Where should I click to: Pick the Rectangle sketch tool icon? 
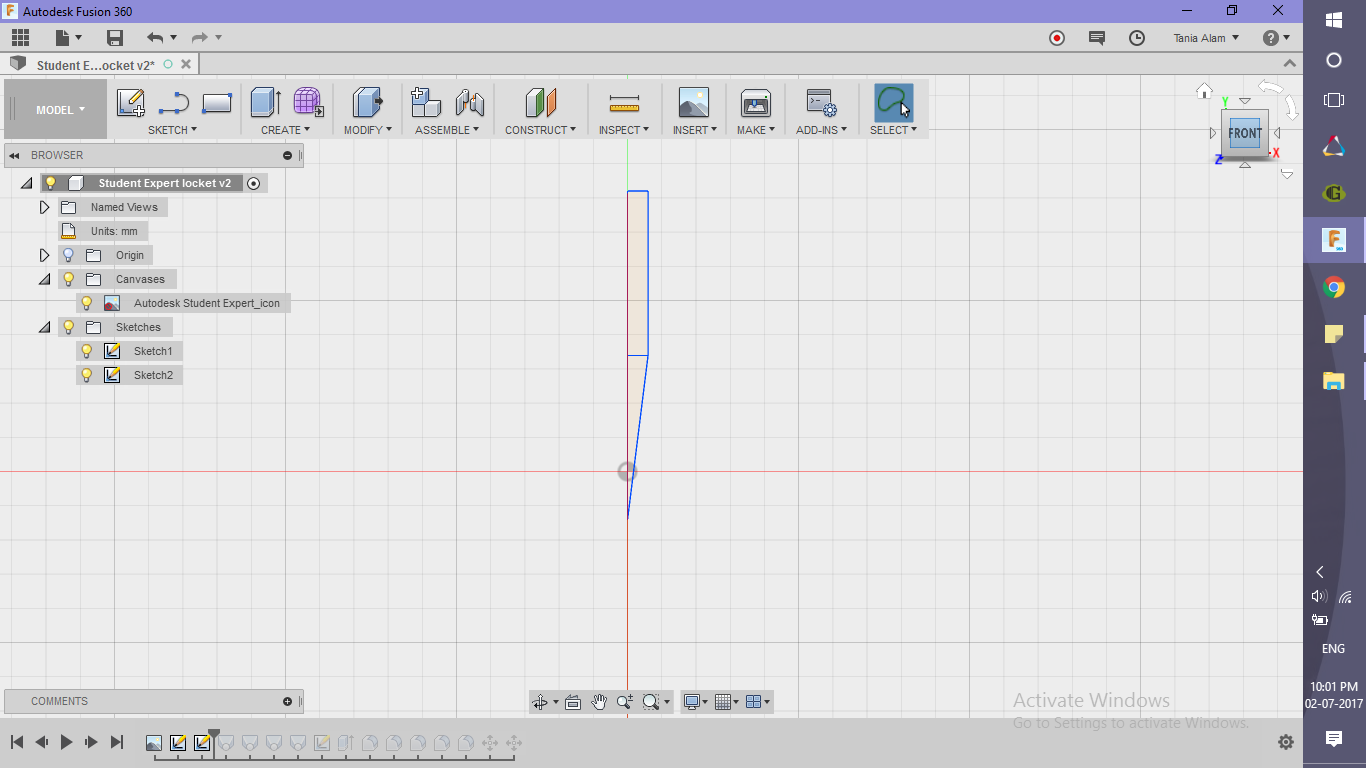(217, 103)
